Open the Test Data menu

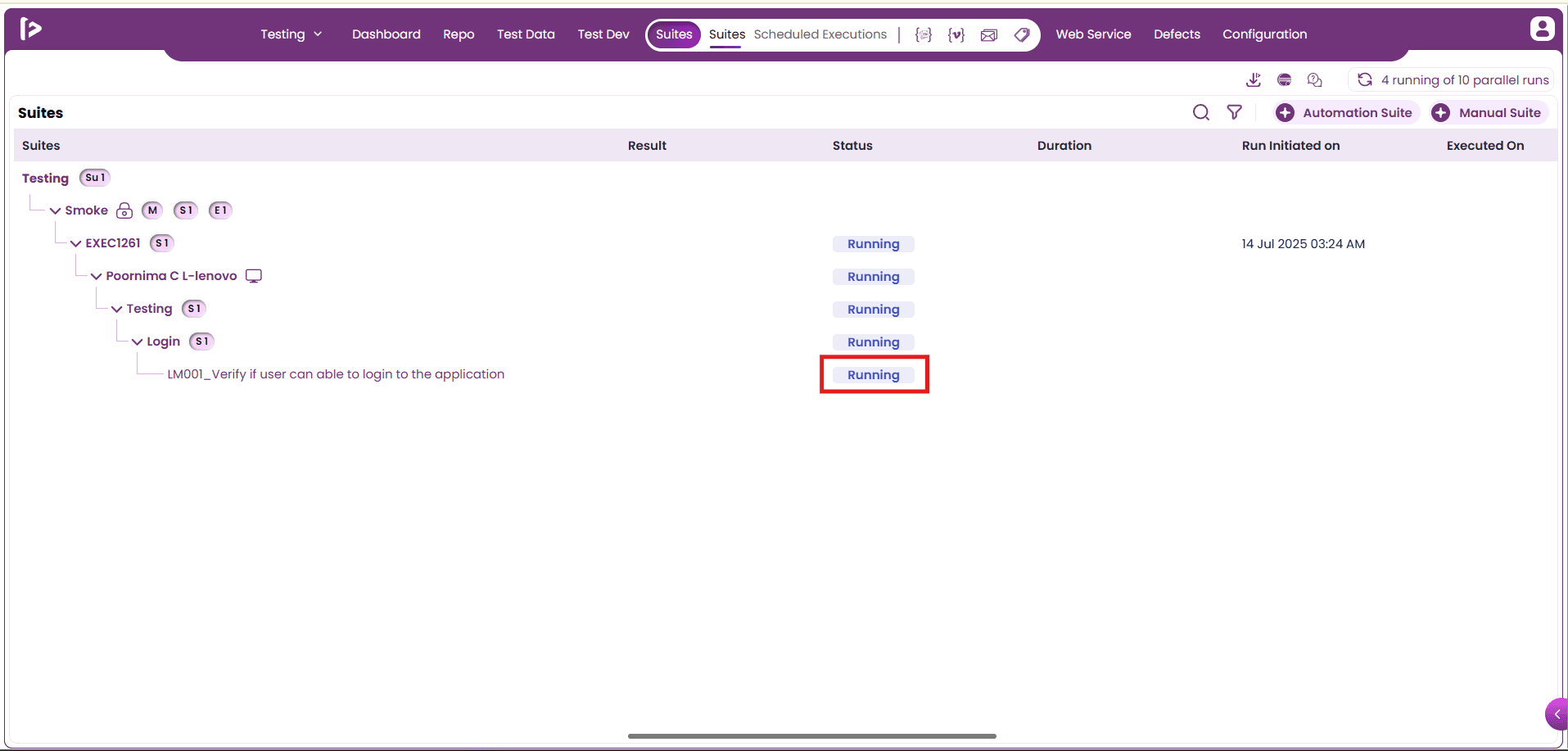point(526,34)
